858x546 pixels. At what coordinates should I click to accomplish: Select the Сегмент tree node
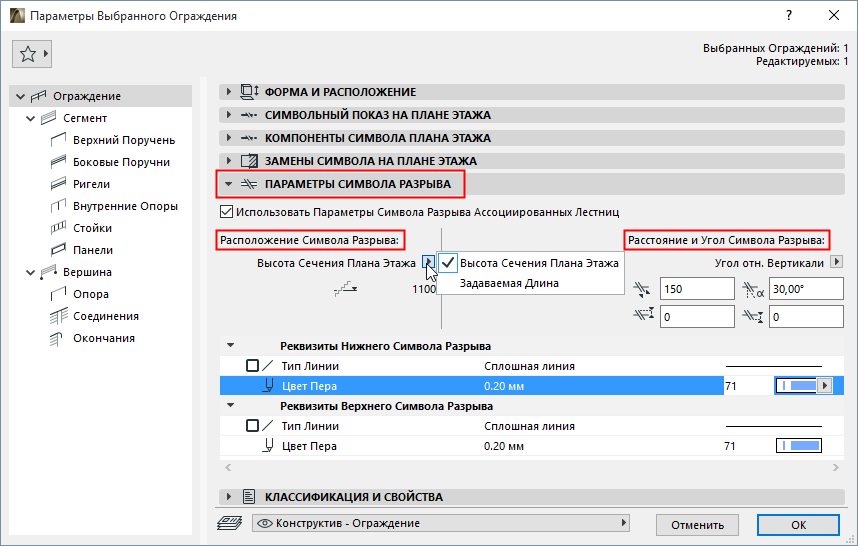click(85, 118)
